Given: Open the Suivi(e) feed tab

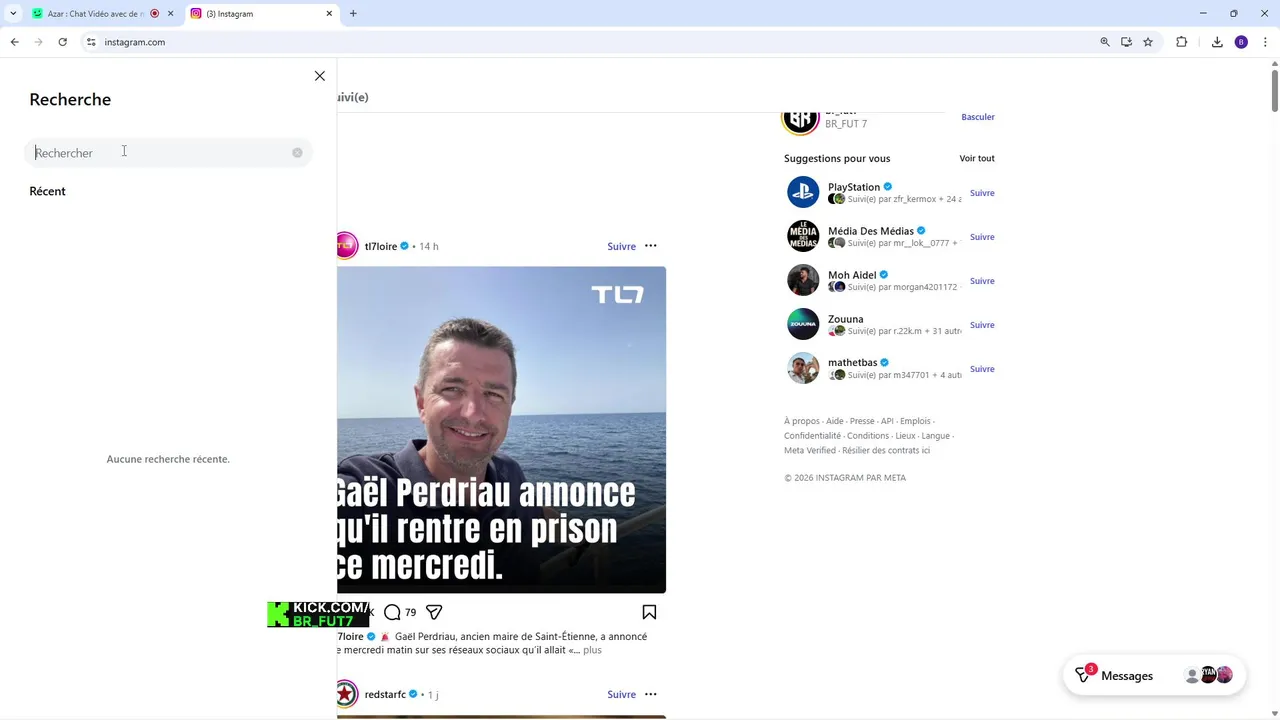Looking at the screenshot, I should tap(353, 97).
